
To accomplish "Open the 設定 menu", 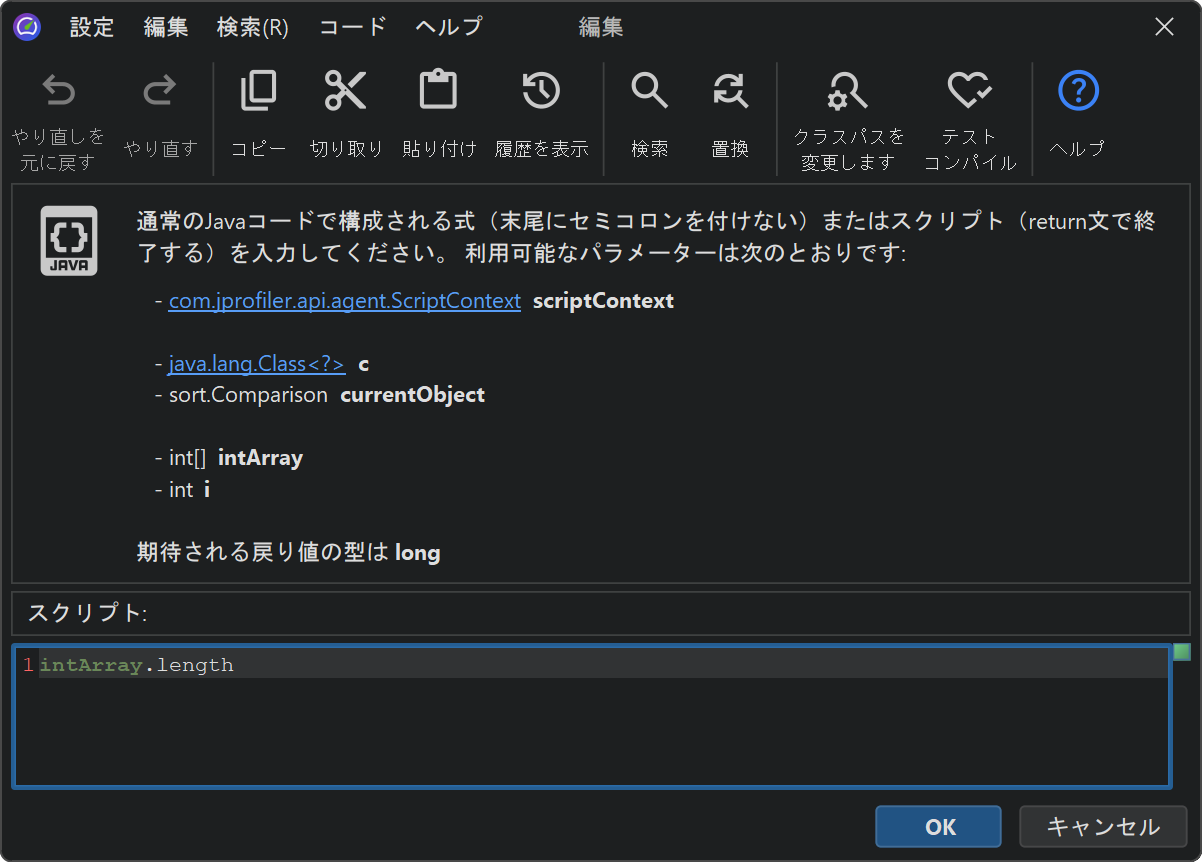I will pyautogui.click(x=92, y=27).
